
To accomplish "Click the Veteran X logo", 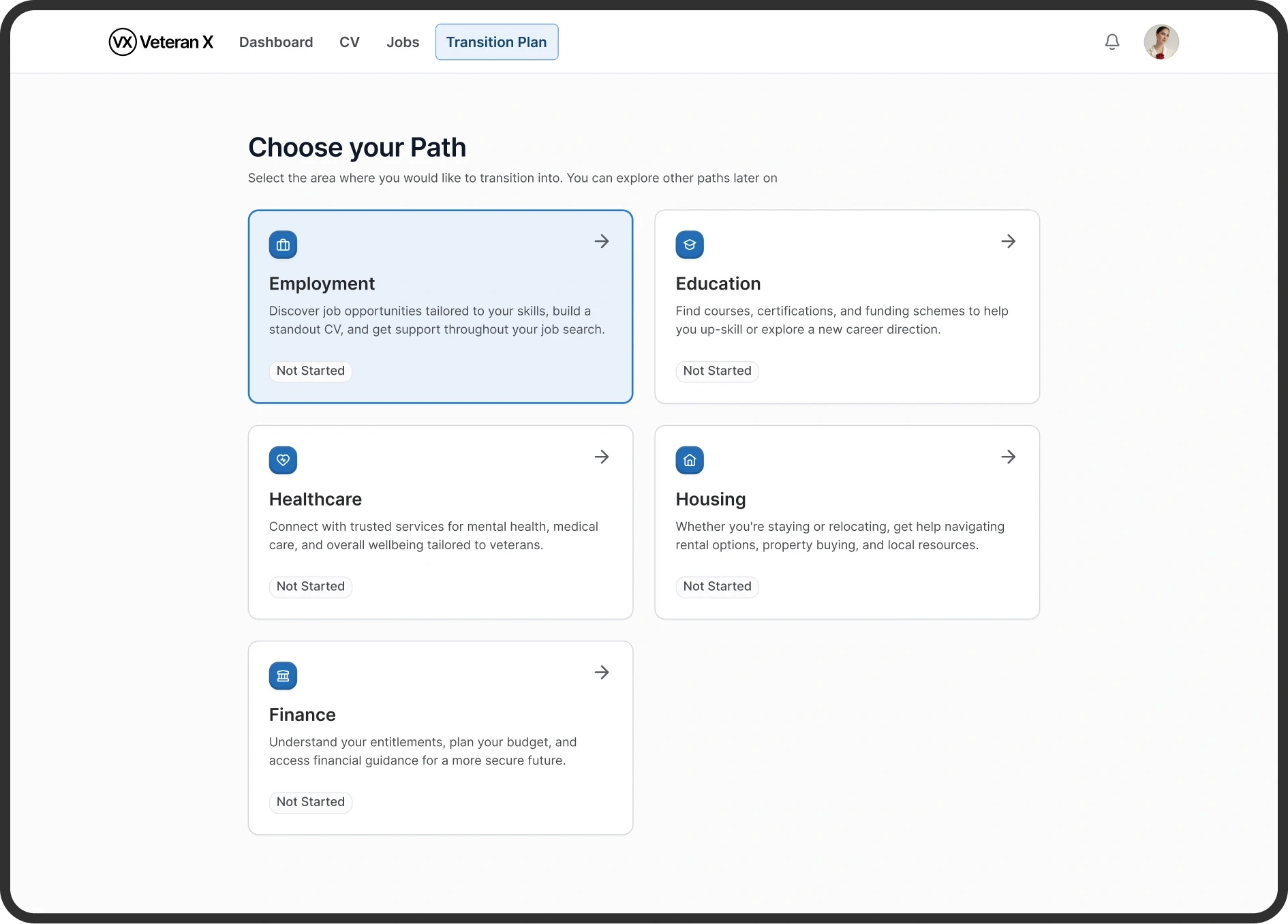I will (161, 42).
